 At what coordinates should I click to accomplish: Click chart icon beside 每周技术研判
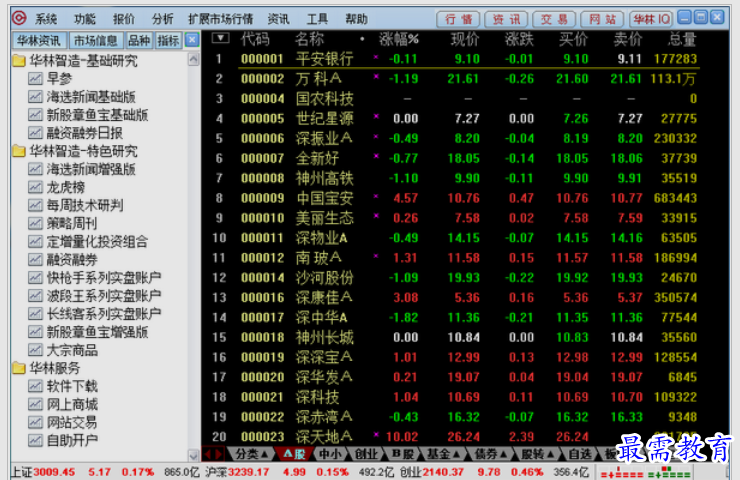[35, 205]
